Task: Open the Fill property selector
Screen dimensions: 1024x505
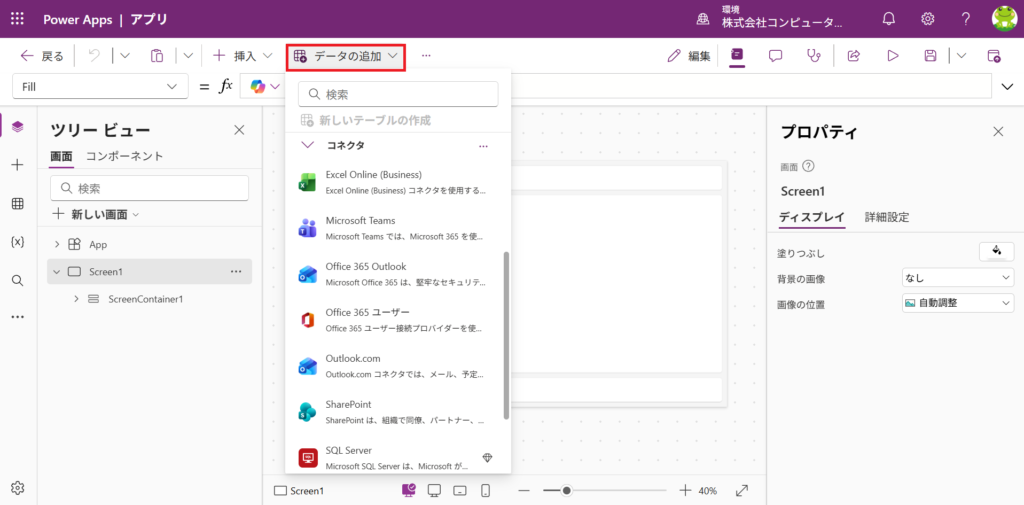Action: coord(101,86)
